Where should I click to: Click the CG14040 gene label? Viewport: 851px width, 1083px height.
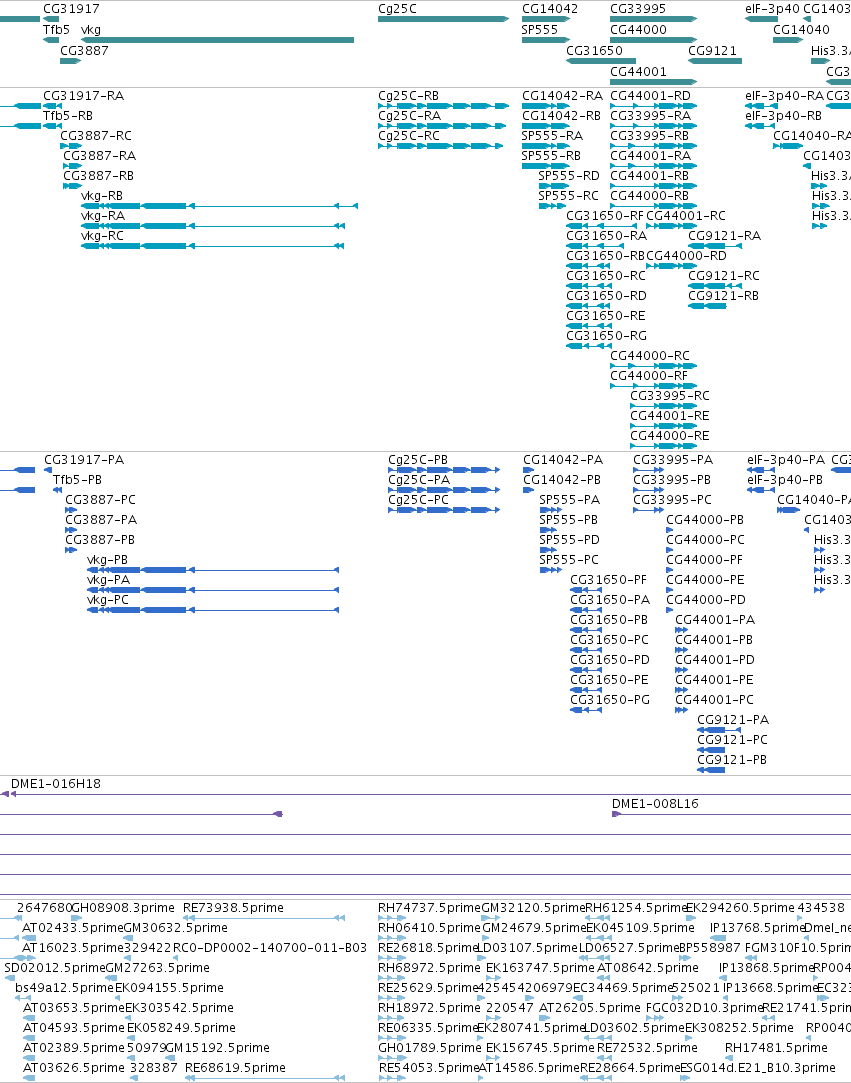(801, 30)
